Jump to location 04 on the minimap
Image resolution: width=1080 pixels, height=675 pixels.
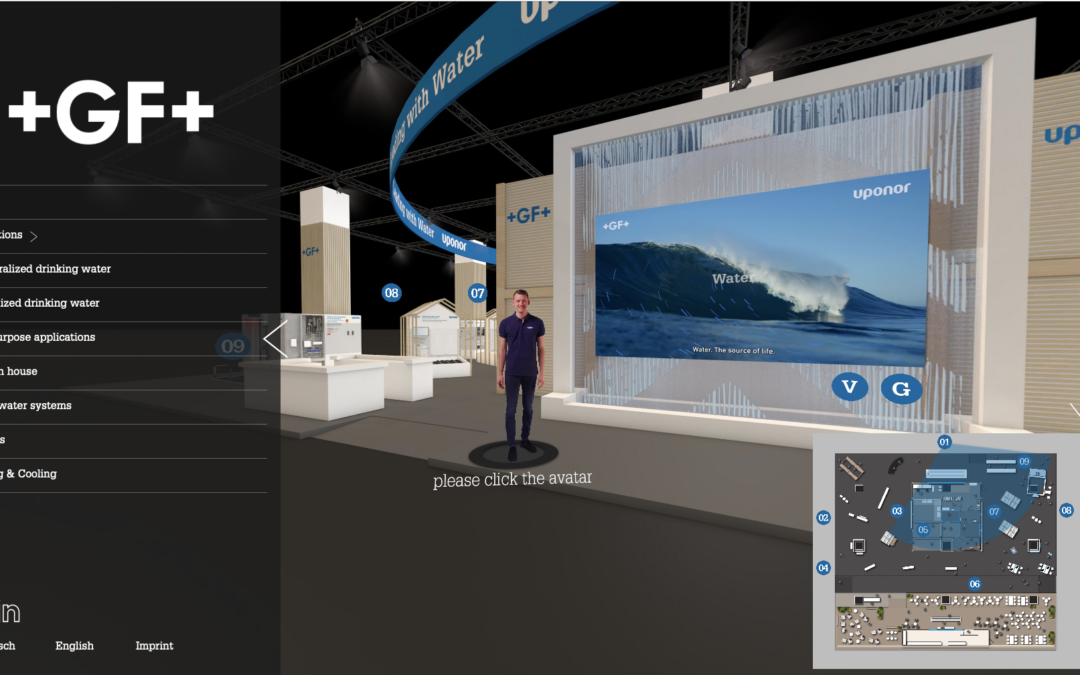(823, 568)
